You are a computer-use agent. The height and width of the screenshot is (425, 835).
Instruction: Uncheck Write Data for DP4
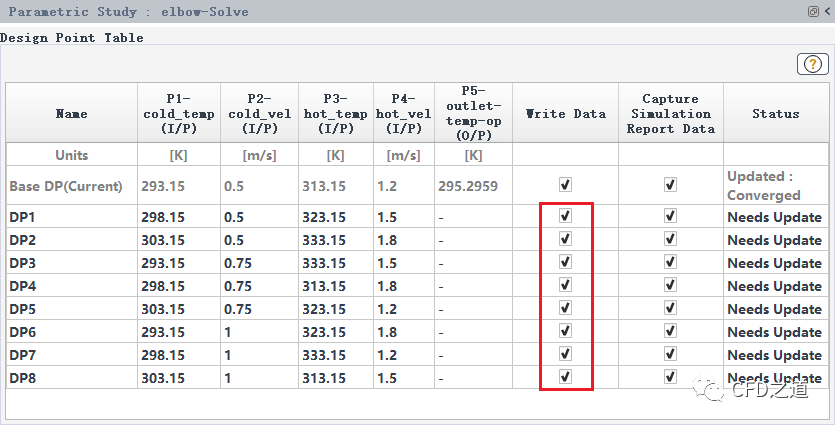[565, 285]
